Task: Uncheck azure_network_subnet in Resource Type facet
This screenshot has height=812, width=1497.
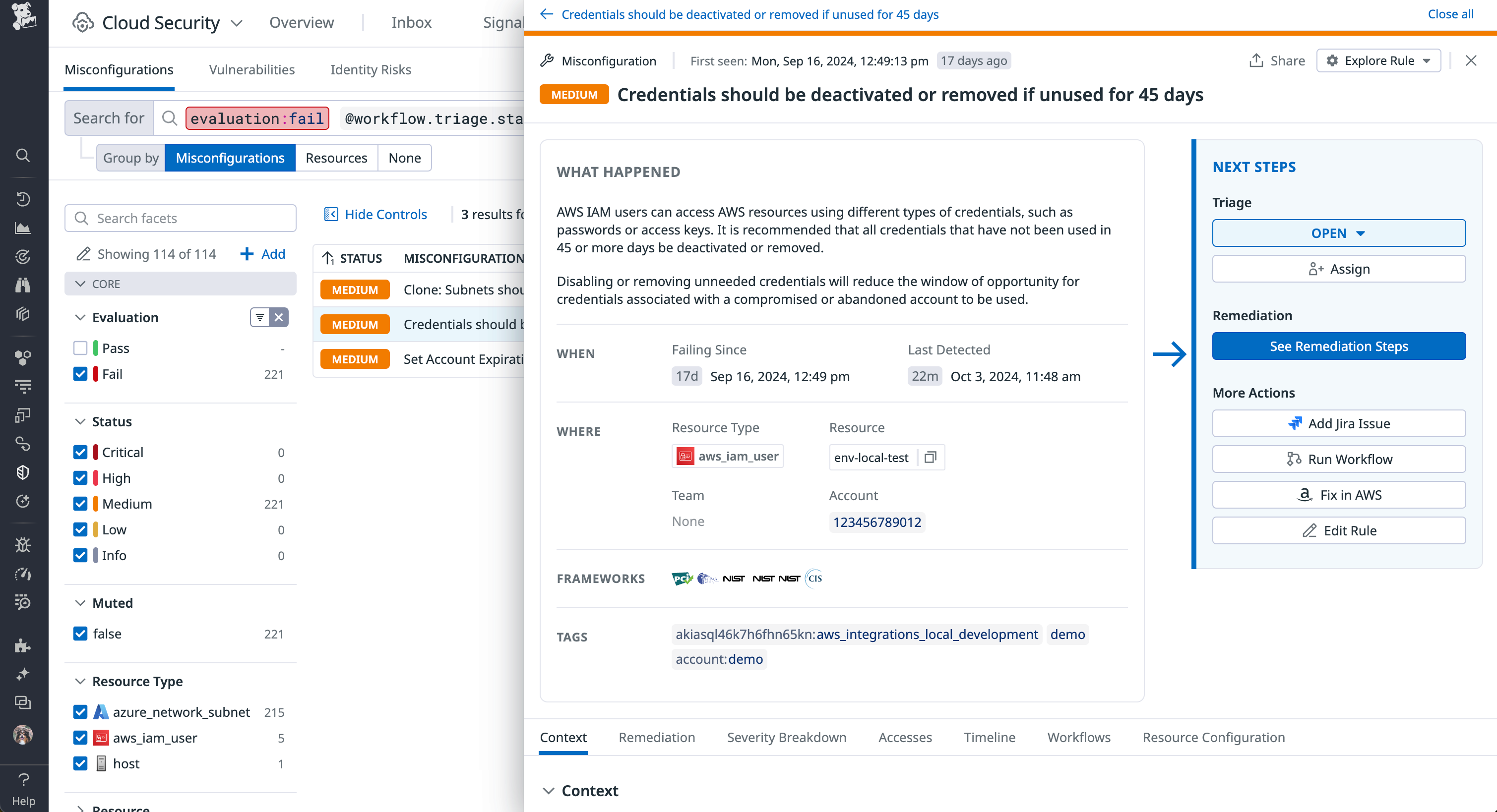Action: (80, 711)
